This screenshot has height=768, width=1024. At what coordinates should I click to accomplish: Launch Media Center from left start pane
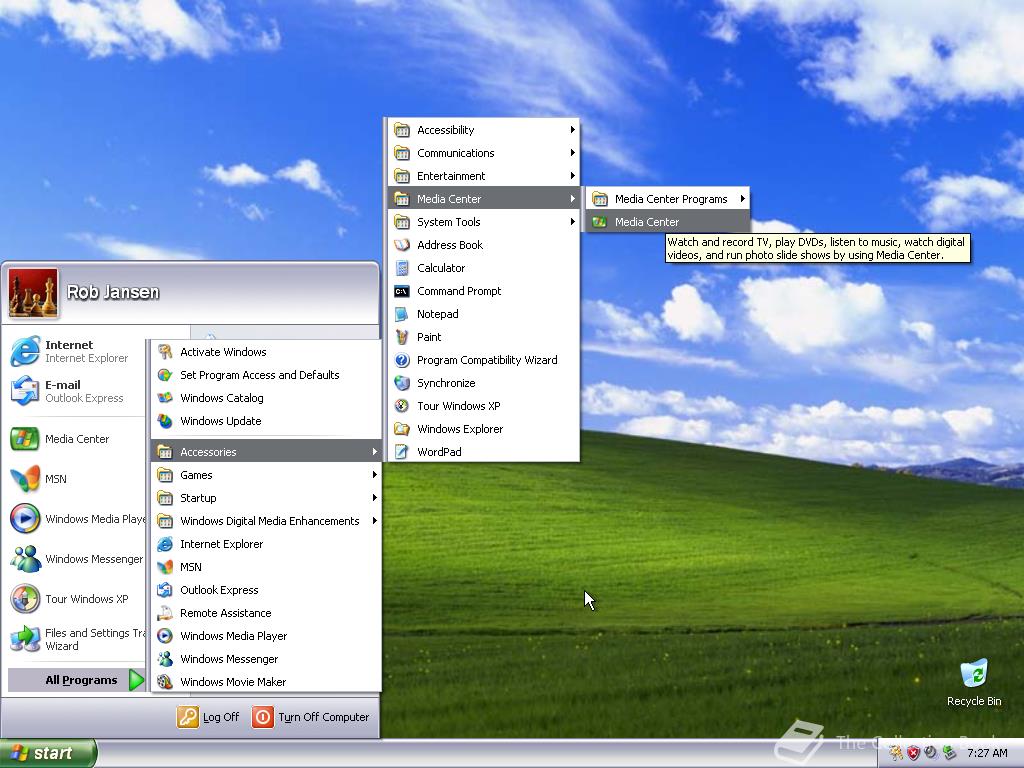[x=75, y=439]
